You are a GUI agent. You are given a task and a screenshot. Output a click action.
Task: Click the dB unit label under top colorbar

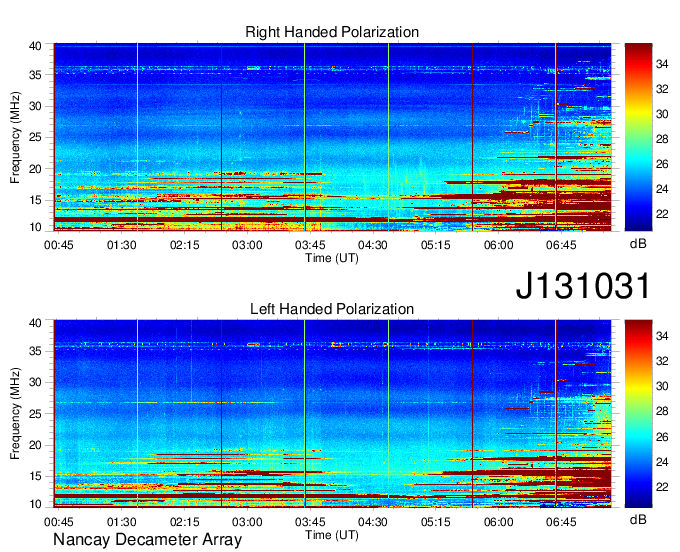(x=638, y=244)
